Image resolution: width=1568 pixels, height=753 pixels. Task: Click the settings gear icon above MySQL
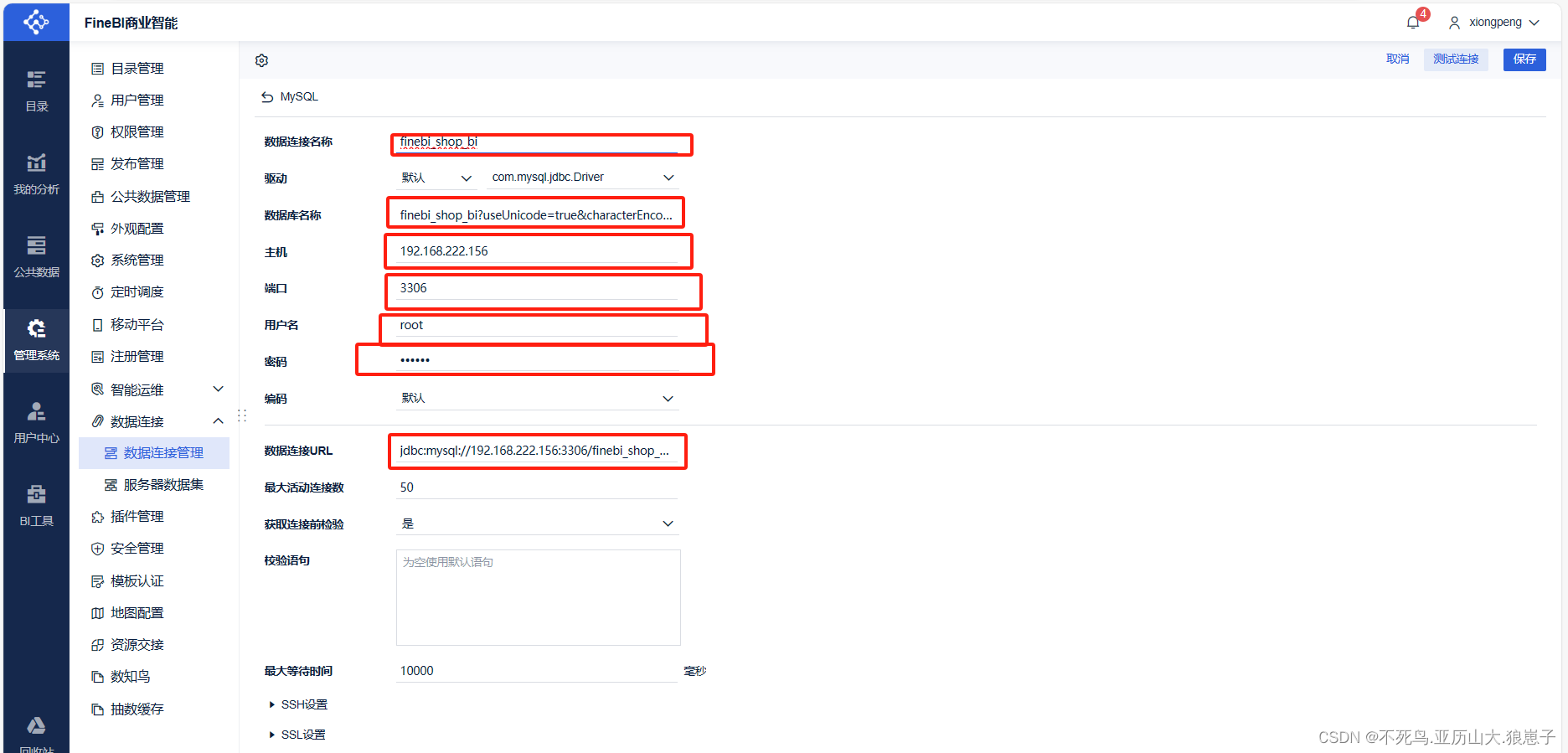pos(261,60)
